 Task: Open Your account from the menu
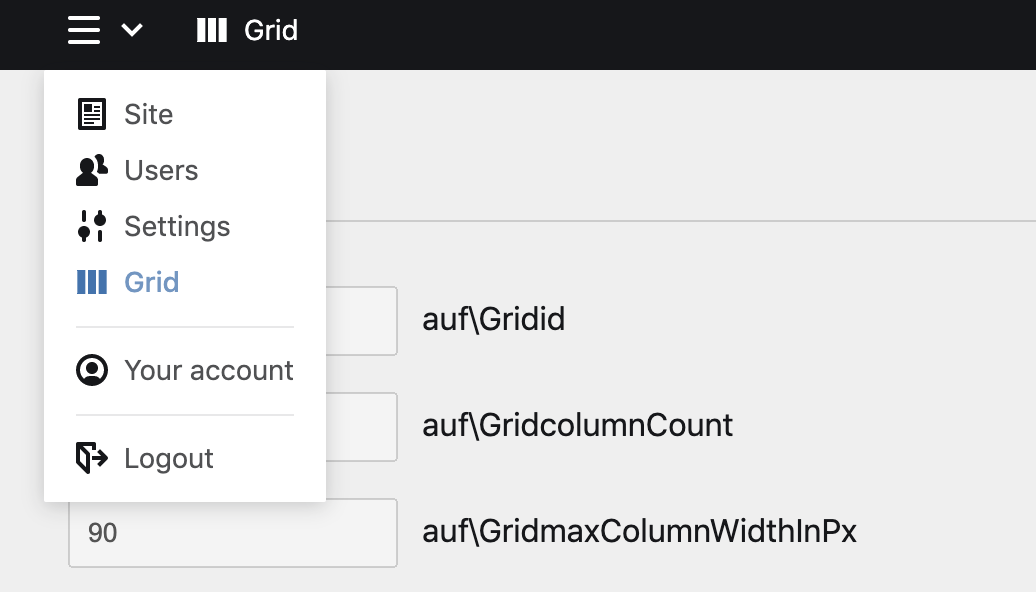pos(209,370)
